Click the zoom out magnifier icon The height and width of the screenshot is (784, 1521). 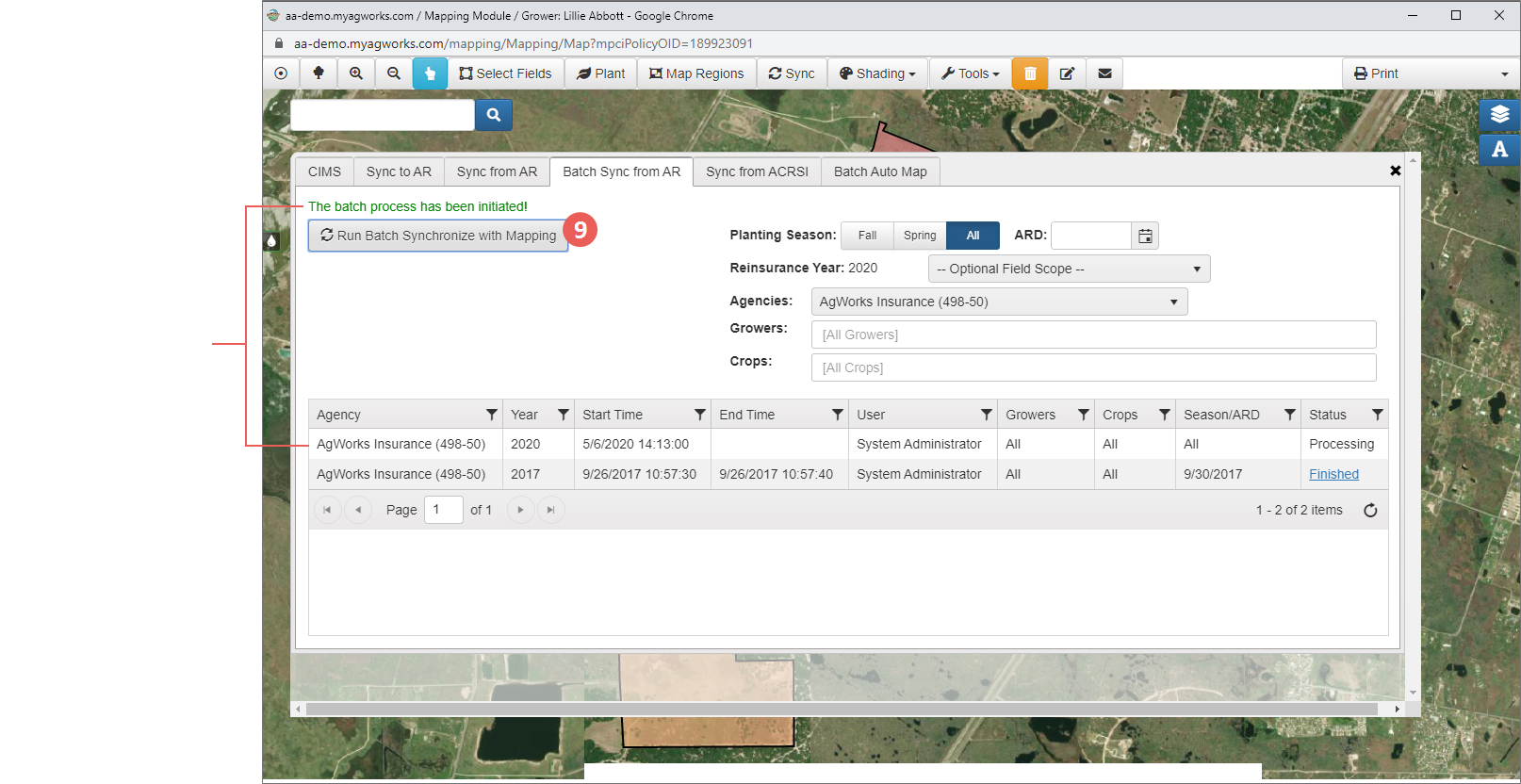[x=394, y=73]
